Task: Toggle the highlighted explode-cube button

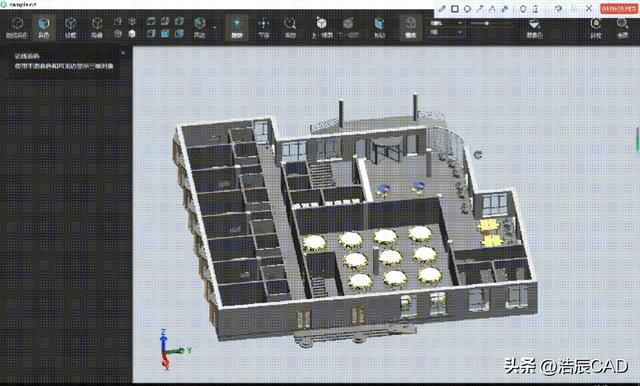Action: (410, 27)
